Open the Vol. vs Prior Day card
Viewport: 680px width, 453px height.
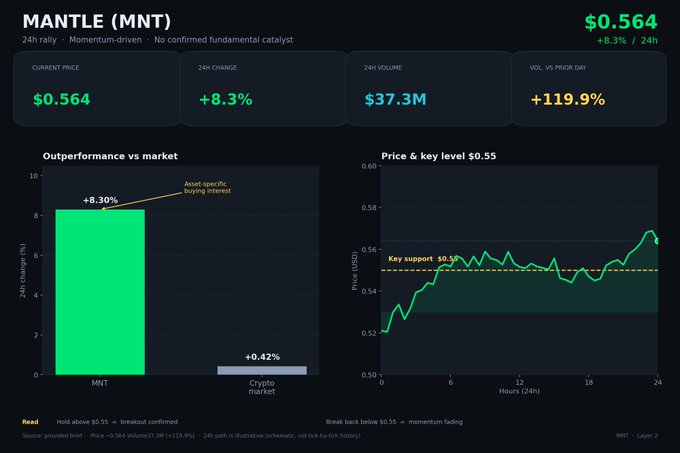[x=588, y=88]
